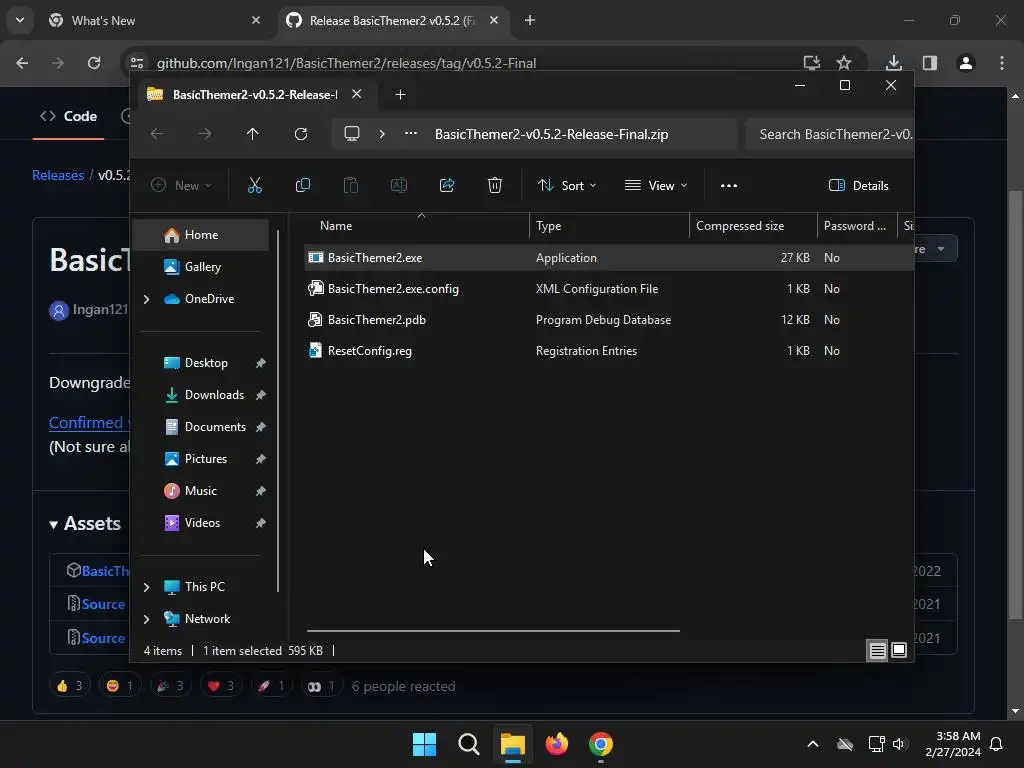View site information icon in Chrome address bar
This screenshot has height=768, width=1024.
point(137,63)
